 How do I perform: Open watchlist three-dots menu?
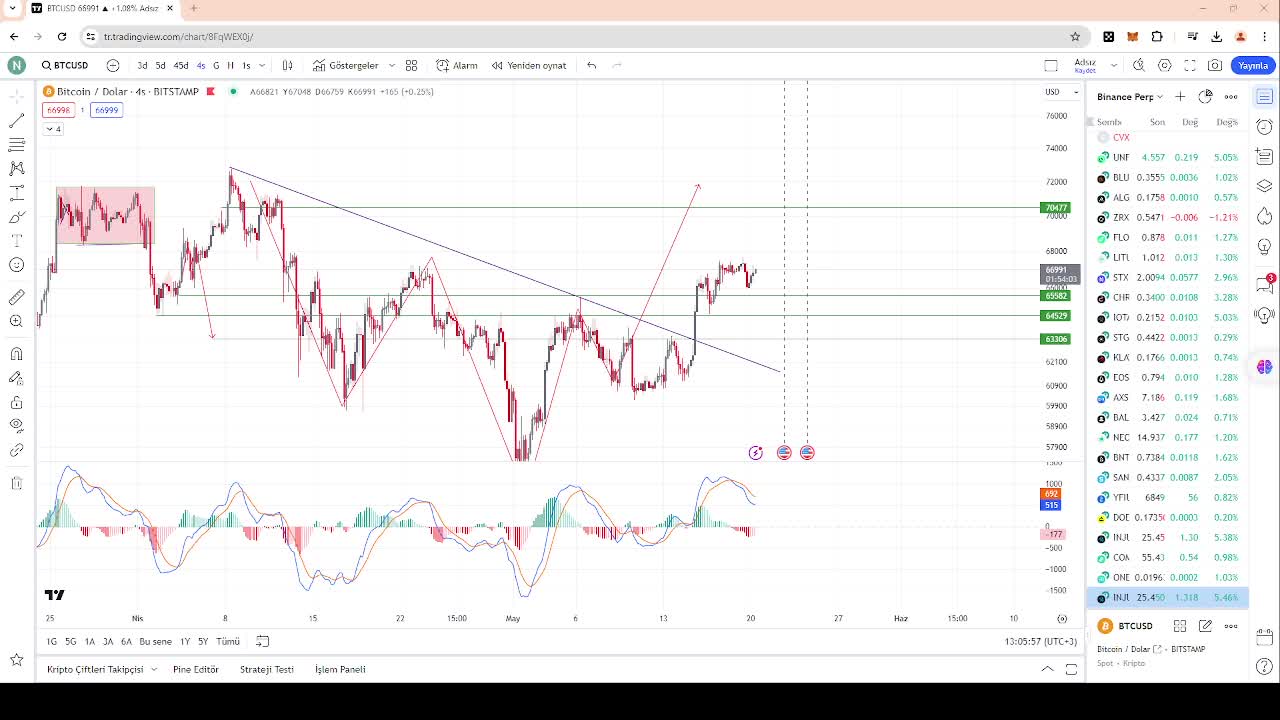(1231, 96)
